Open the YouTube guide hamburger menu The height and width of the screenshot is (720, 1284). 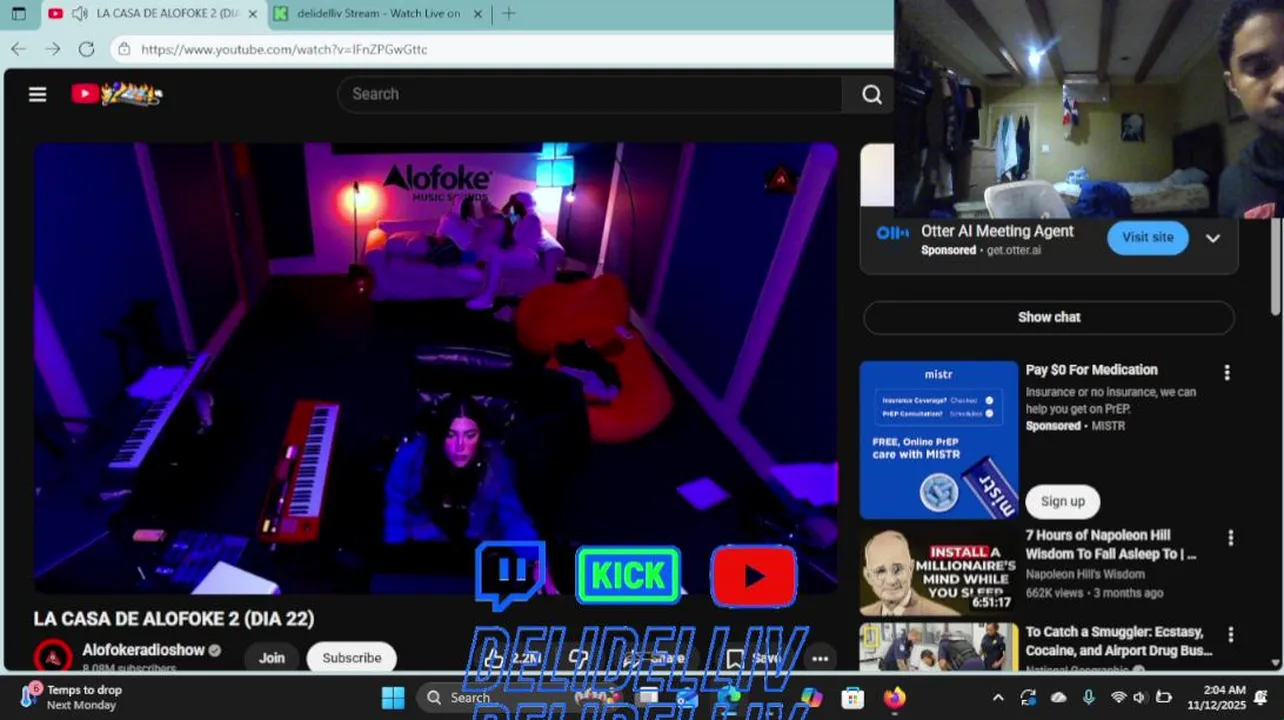coord(37,94)
